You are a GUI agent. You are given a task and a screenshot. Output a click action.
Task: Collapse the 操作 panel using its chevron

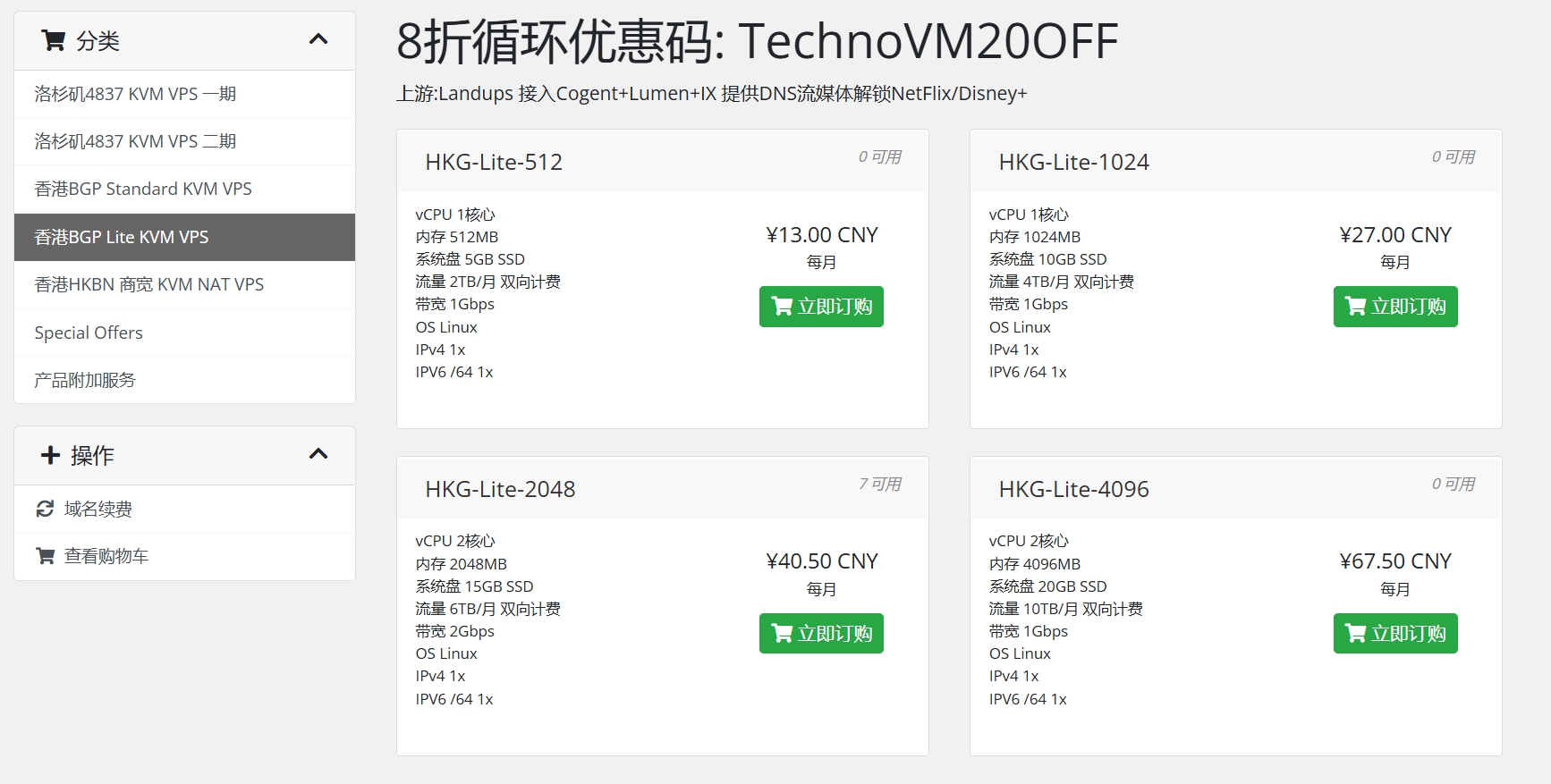(x=318, y=454)
